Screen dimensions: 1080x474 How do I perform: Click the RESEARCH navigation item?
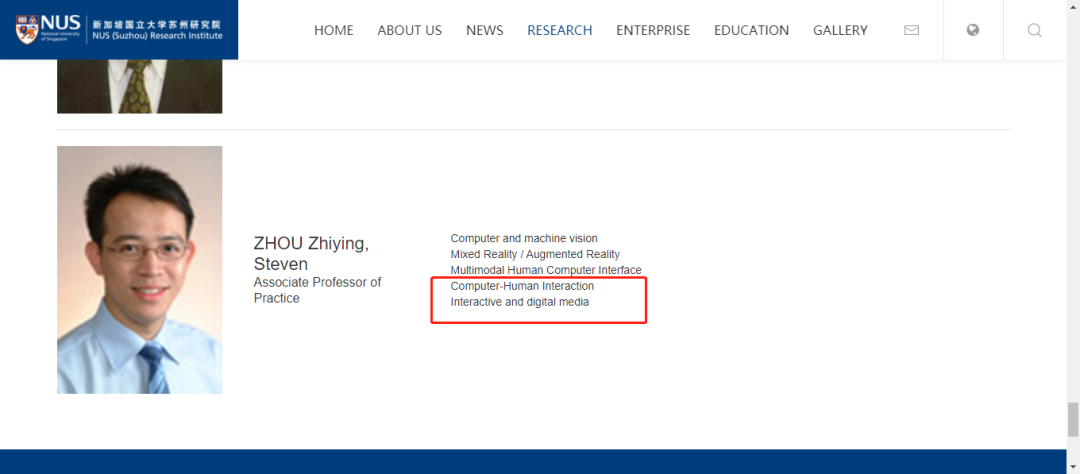pyautogui.click(x=559, y=30)
